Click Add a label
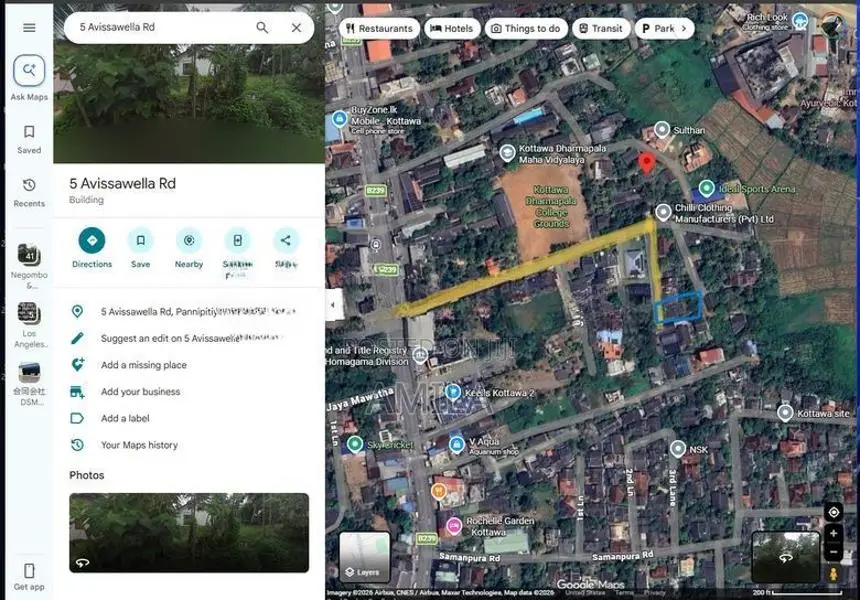860x600 pixels. (x=189, y=418)
